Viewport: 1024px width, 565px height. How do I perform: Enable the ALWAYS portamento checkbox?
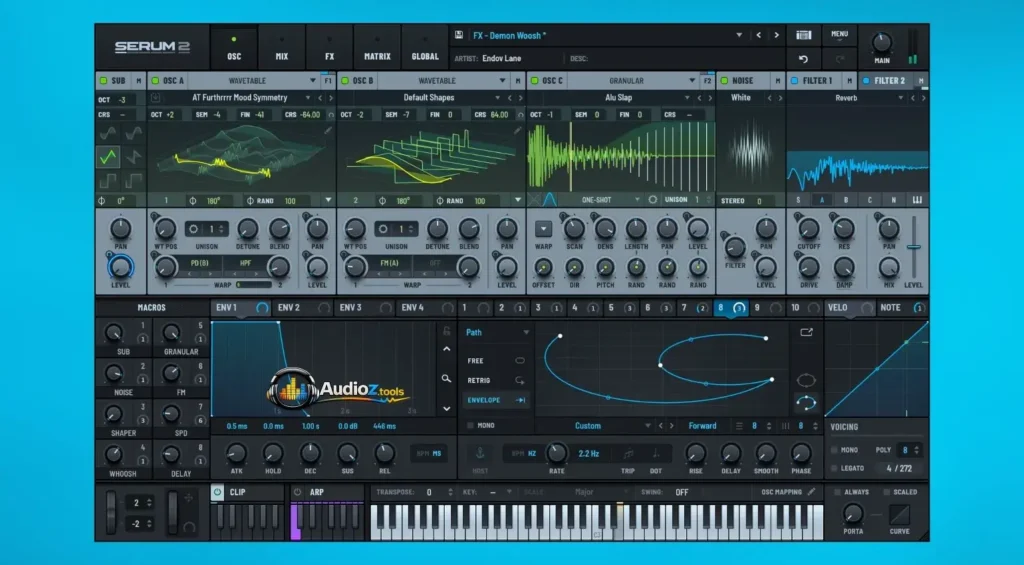(837, 492)
